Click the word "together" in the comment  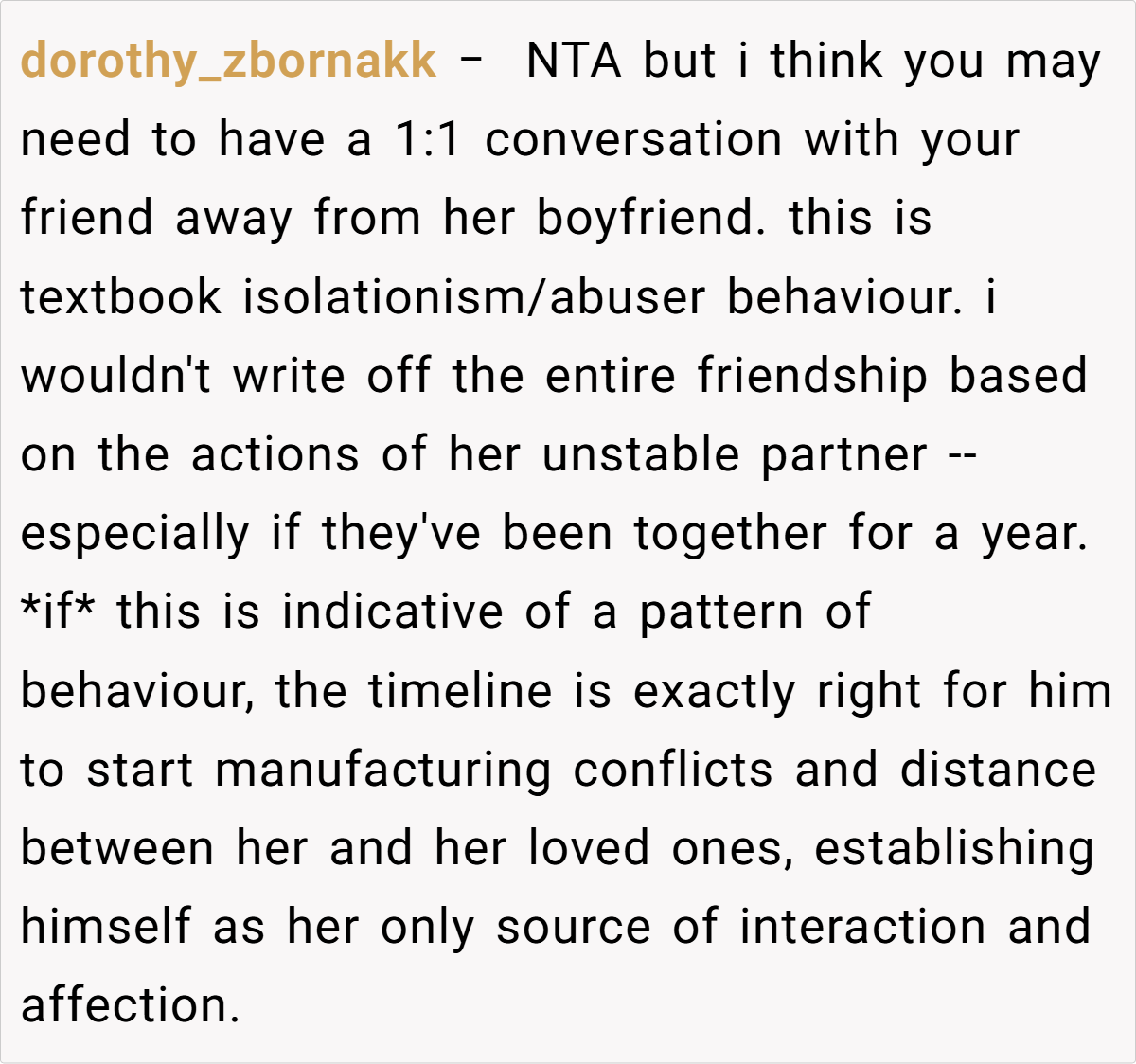(730, 533)
